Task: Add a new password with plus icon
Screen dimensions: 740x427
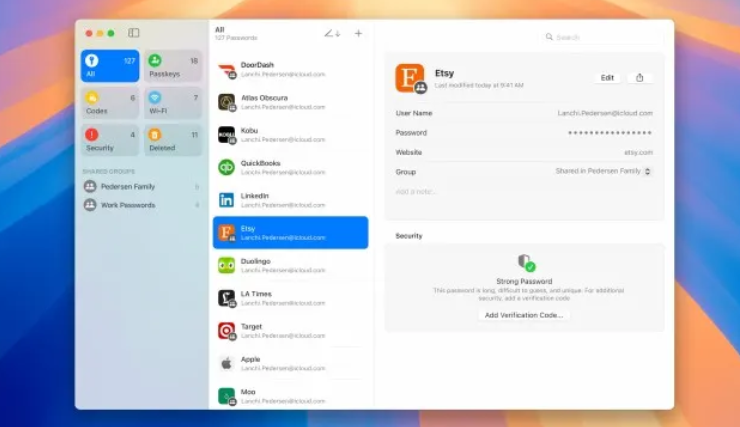Action: 358,33
